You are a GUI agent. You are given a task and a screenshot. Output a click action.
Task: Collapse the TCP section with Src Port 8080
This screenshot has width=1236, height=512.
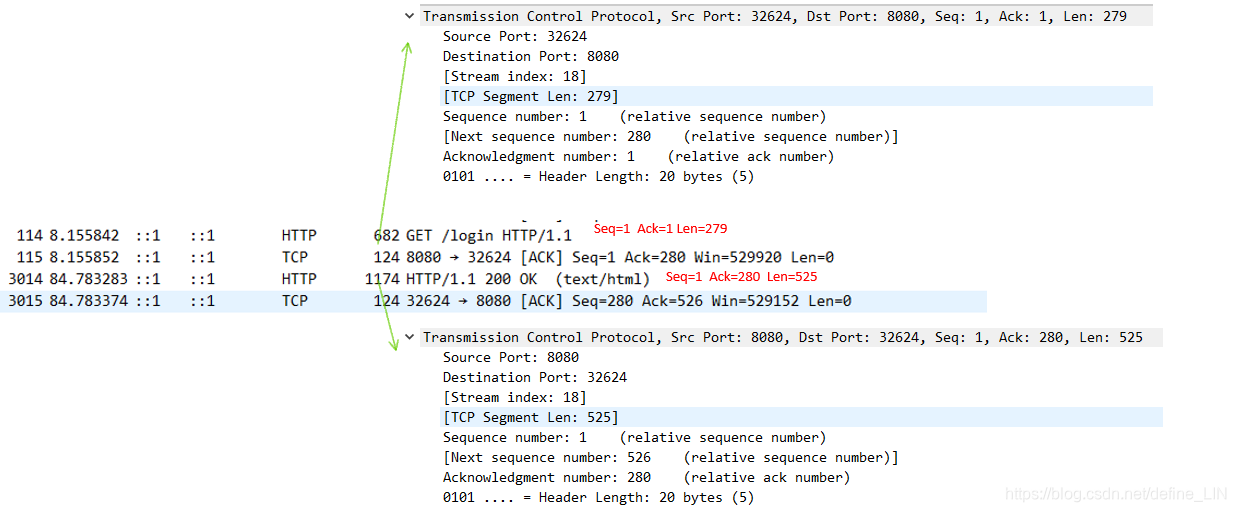tap(409, 337)
